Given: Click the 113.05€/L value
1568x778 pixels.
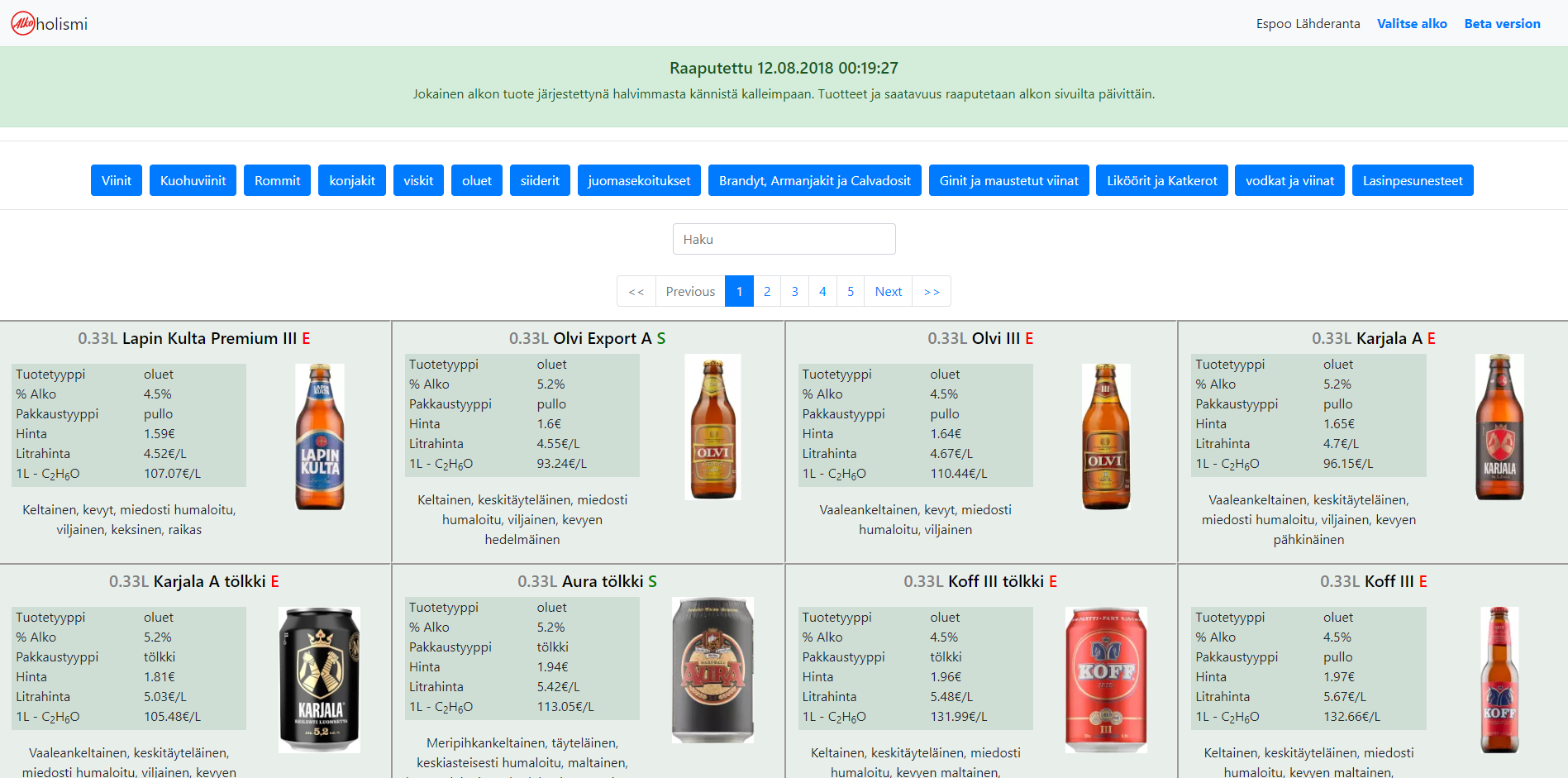Looking at the screenshot, I should pyautogui.click(x=565, y=706).
